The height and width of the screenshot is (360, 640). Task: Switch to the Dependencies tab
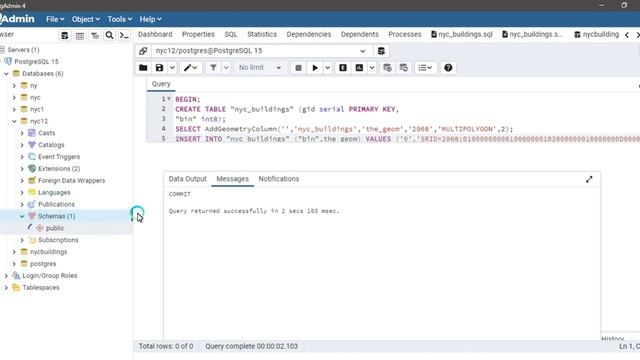309,34
